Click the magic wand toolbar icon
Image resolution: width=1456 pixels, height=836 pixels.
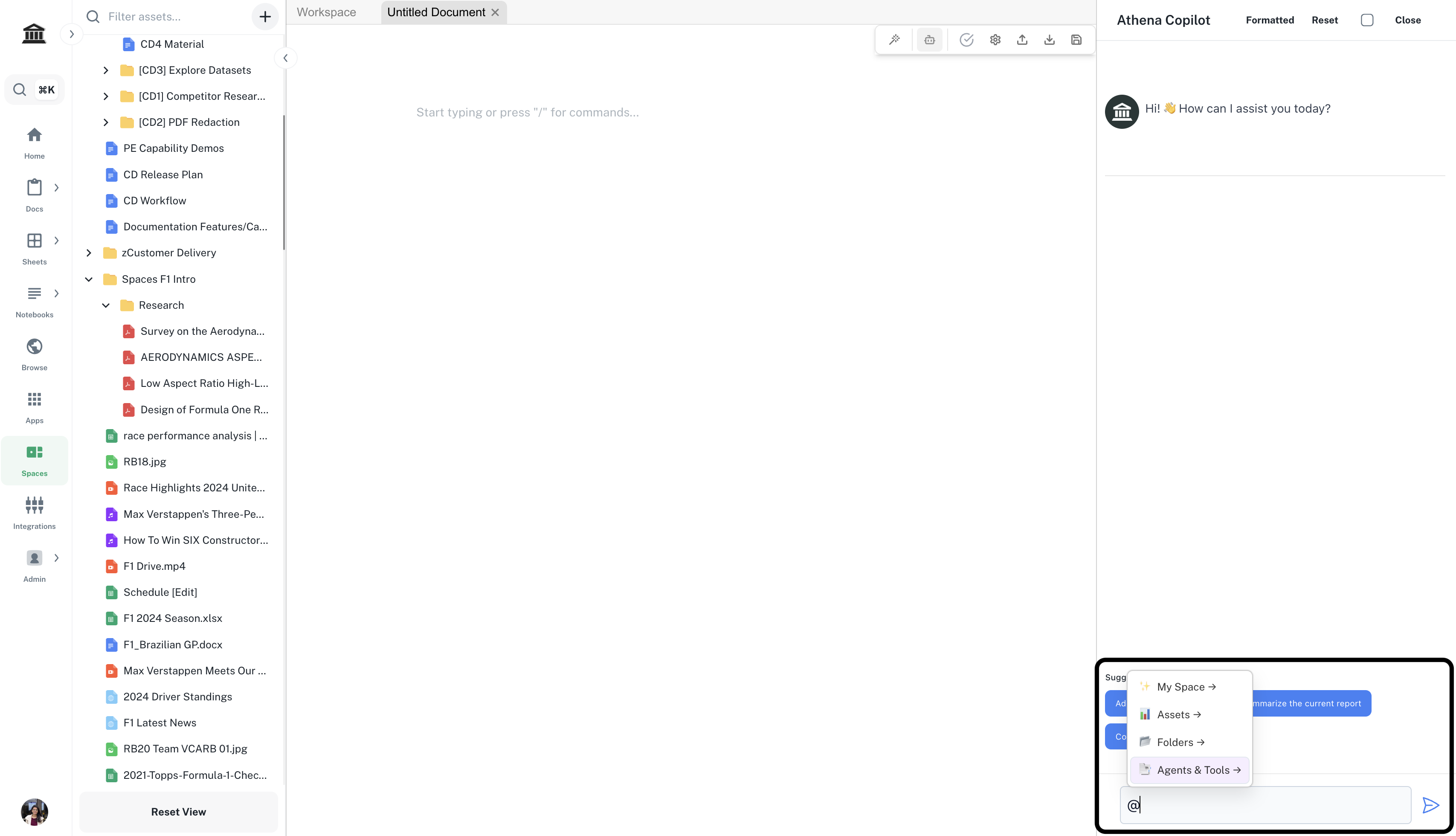[x=894, y=40]
